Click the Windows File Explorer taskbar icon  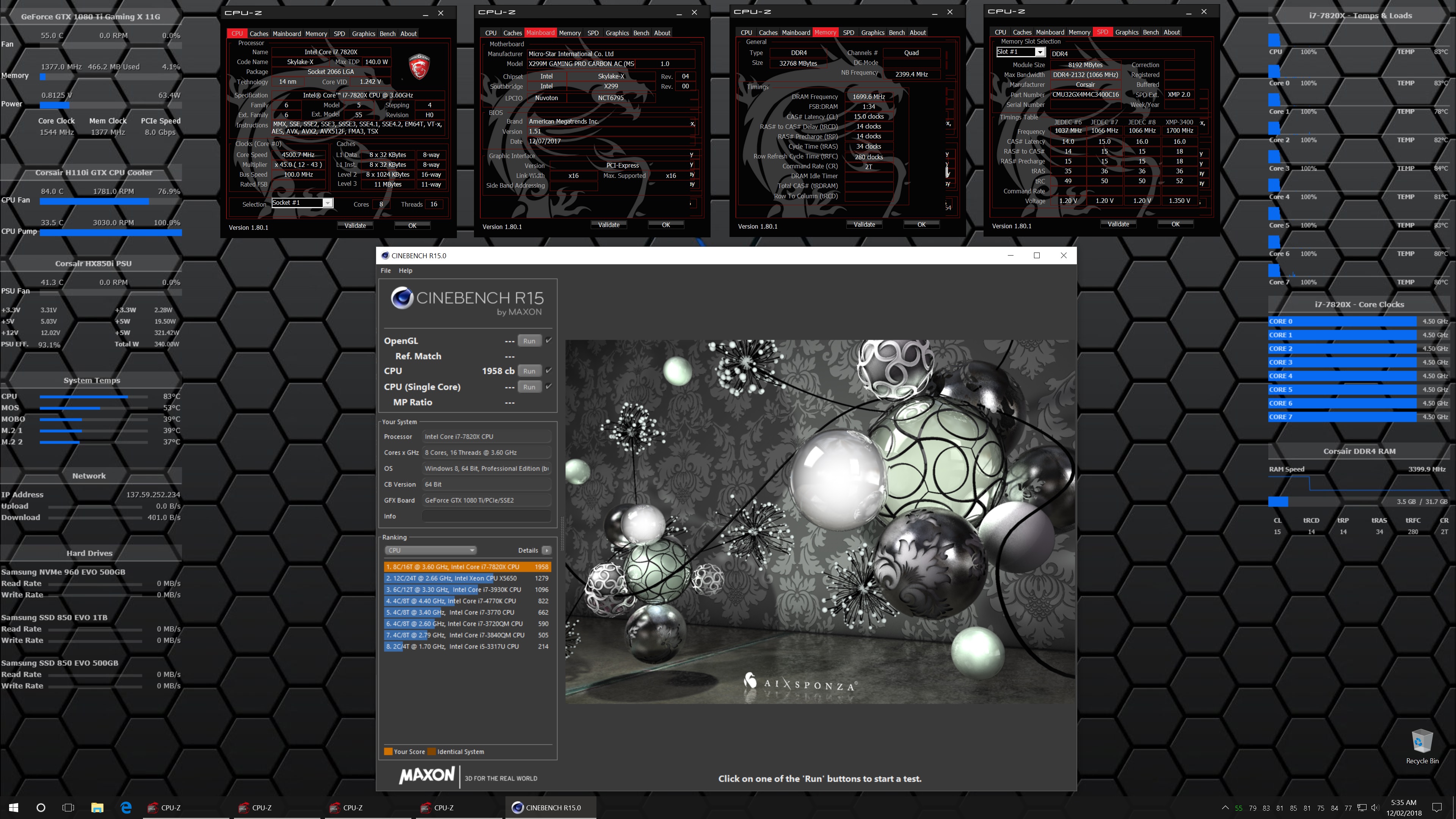(97, 807)
